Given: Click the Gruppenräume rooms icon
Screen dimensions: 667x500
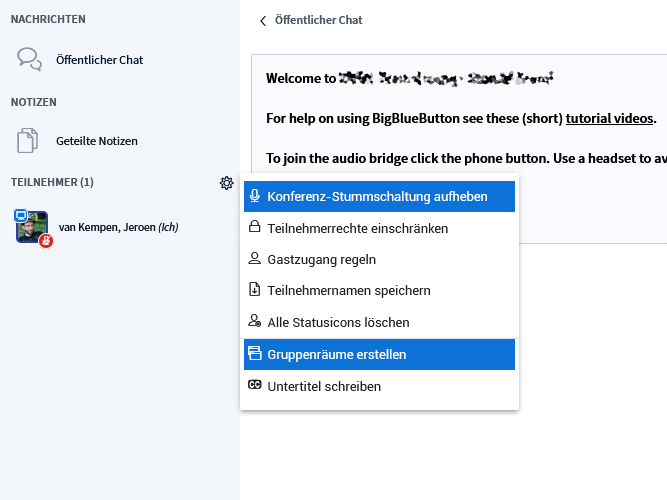Looking at the screenshot, I should click(x=255, y=354).
